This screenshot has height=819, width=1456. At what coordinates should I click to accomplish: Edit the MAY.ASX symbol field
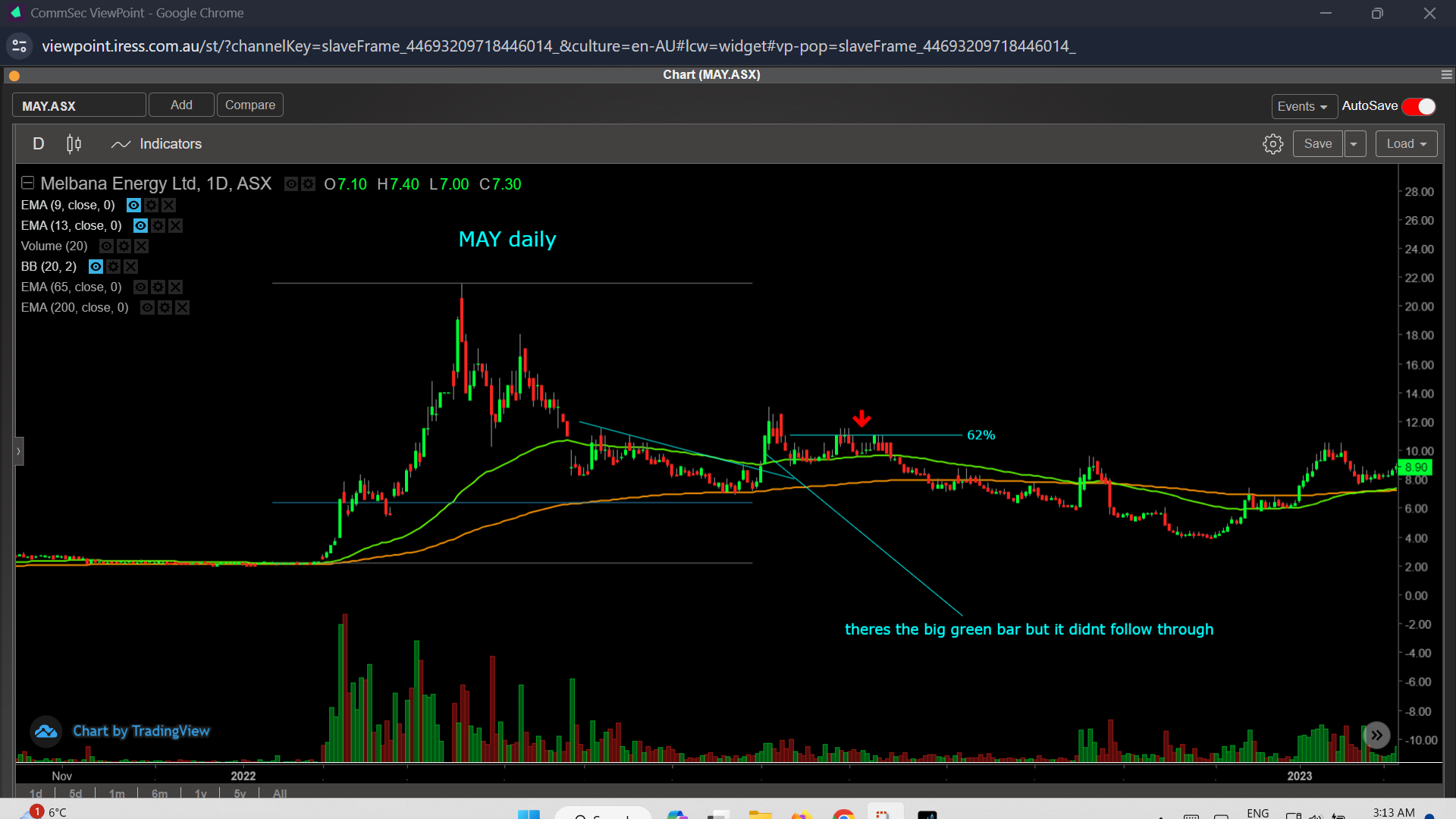pos(79,105)
